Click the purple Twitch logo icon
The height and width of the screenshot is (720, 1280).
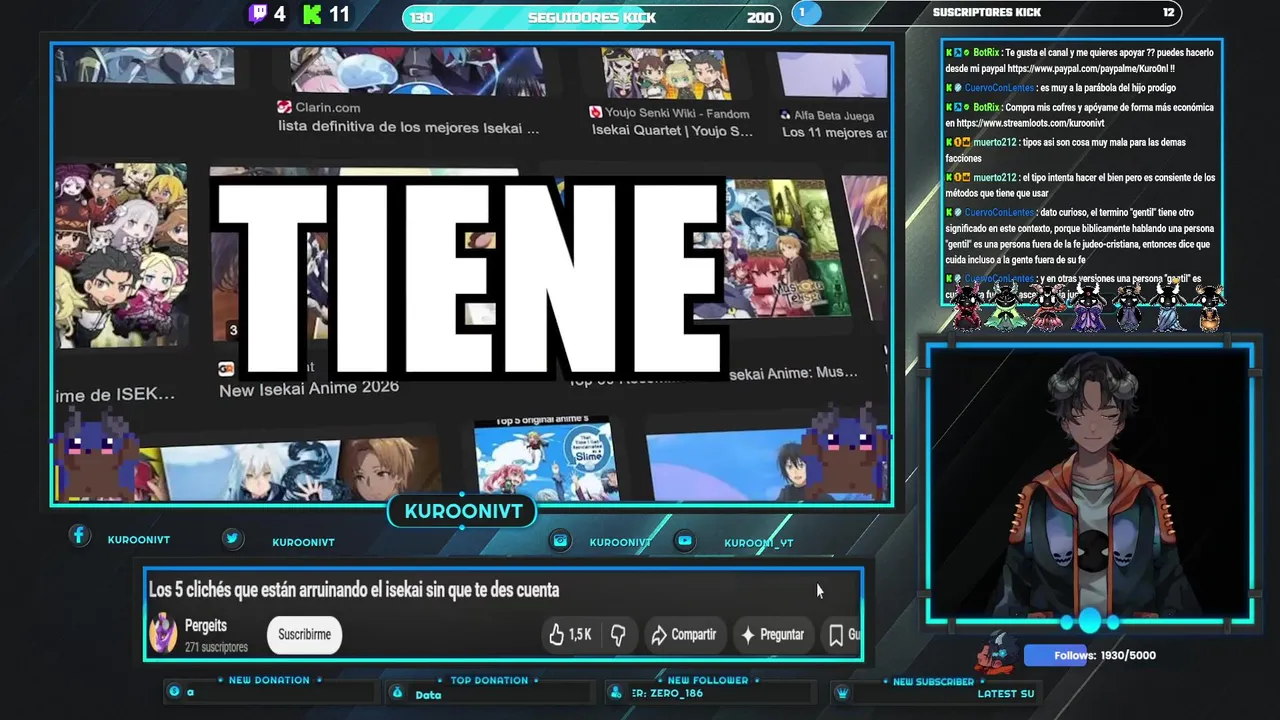(x=258, y=14)
